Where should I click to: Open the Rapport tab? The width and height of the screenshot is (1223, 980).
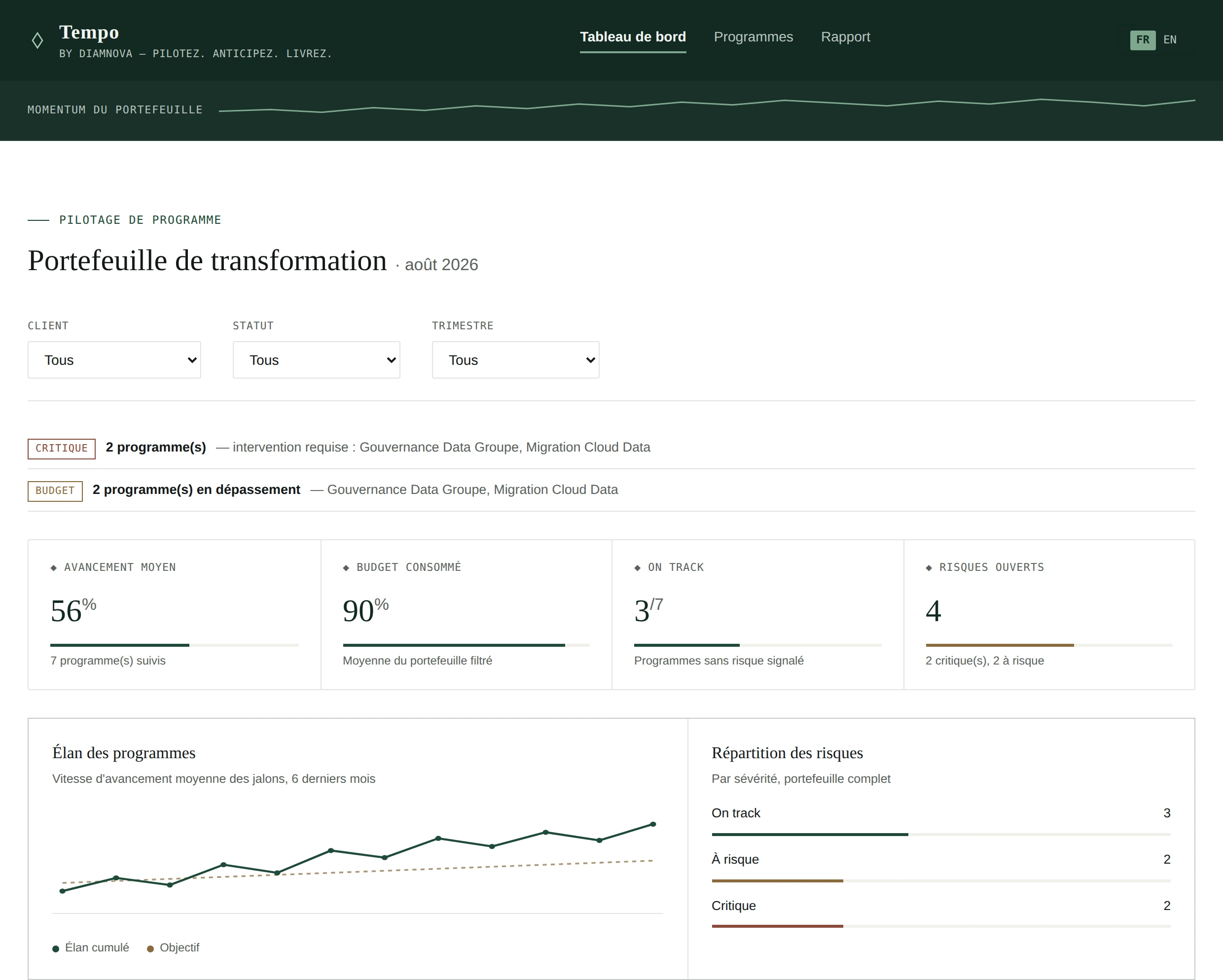(845, 37)
